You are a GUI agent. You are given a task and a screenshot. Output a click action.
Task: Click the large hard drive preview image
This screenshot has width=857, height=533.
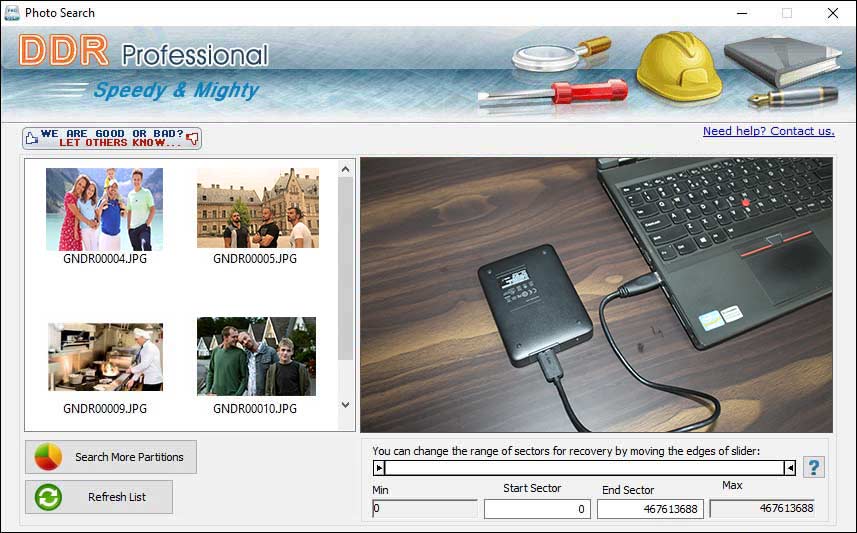[596, 295]
